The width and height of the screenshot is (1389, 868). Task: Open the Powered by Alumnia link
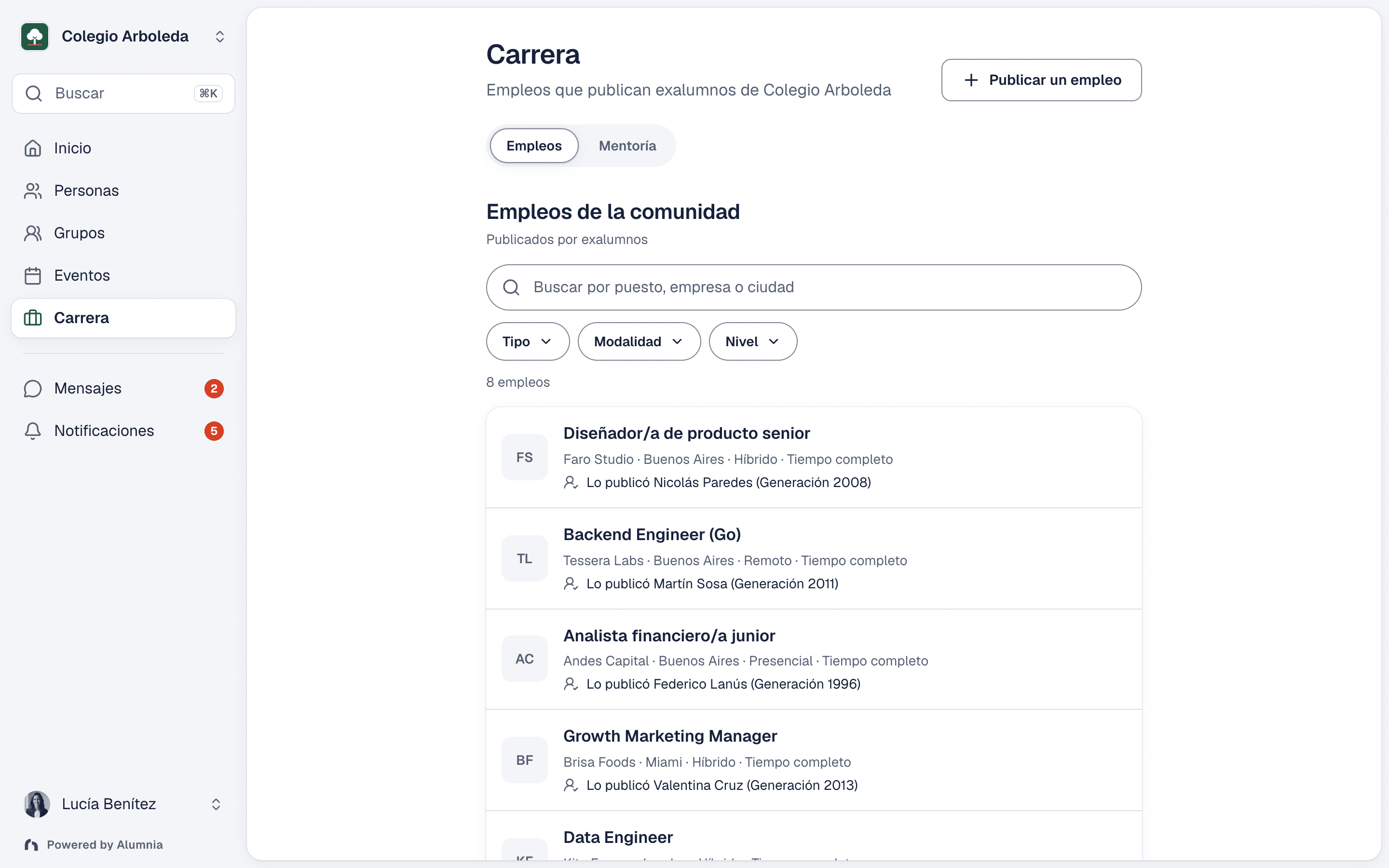[x=94, y=844]
